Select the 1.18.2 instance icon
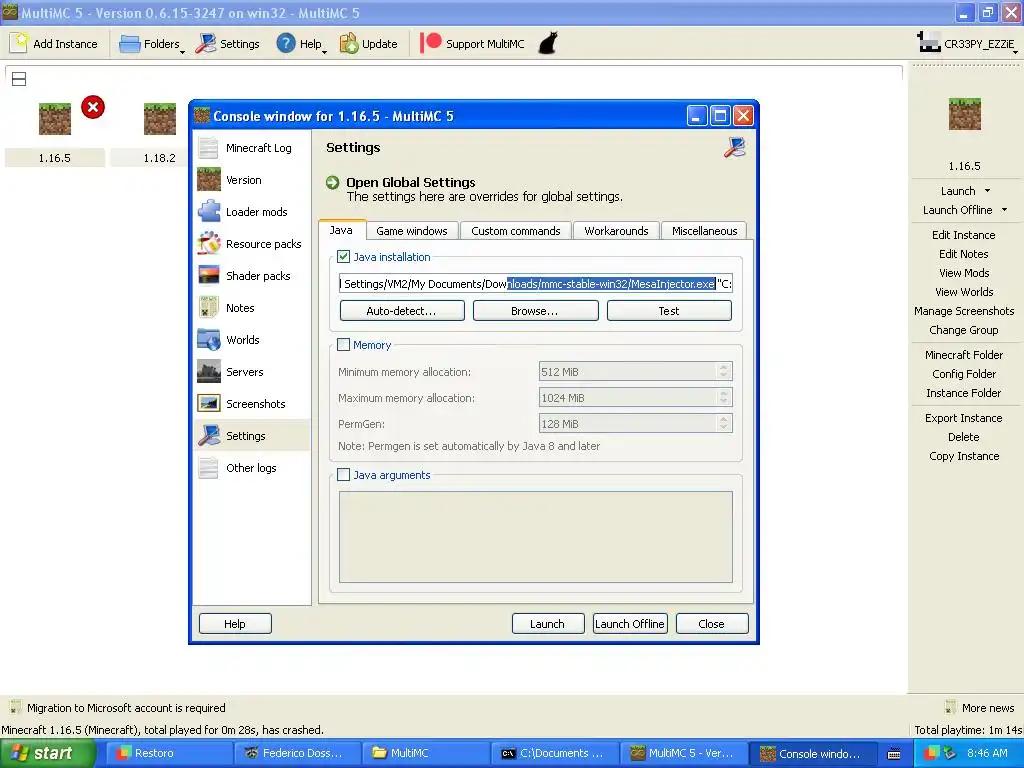Viewport: 1024px width, 768px height. (160, 119)
